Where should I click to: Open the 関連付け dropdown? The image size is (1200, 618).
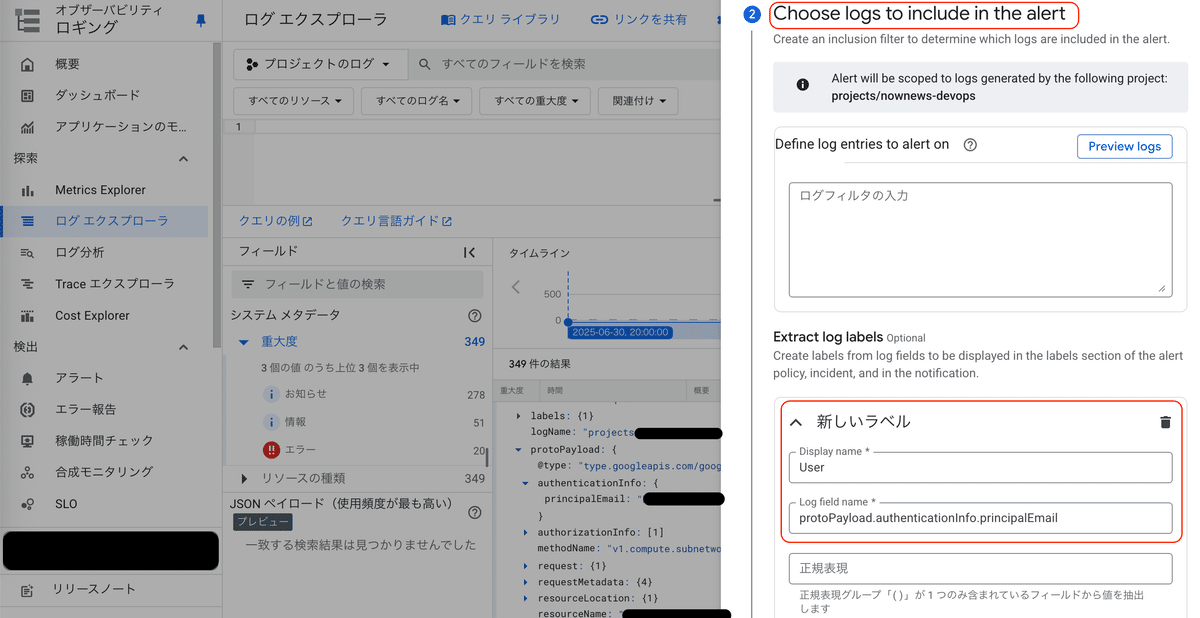(637, 100)
